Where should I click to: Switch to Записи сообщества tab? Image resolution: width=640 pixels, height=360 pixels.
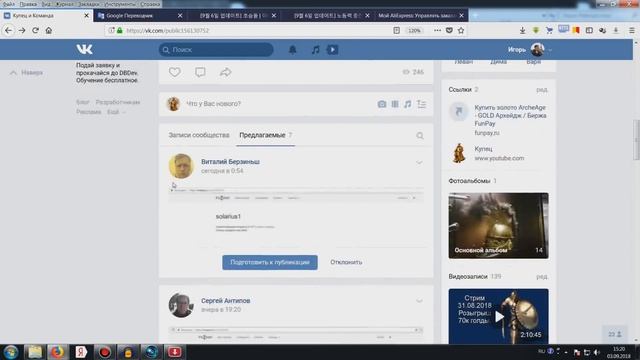tap(199, 135)
